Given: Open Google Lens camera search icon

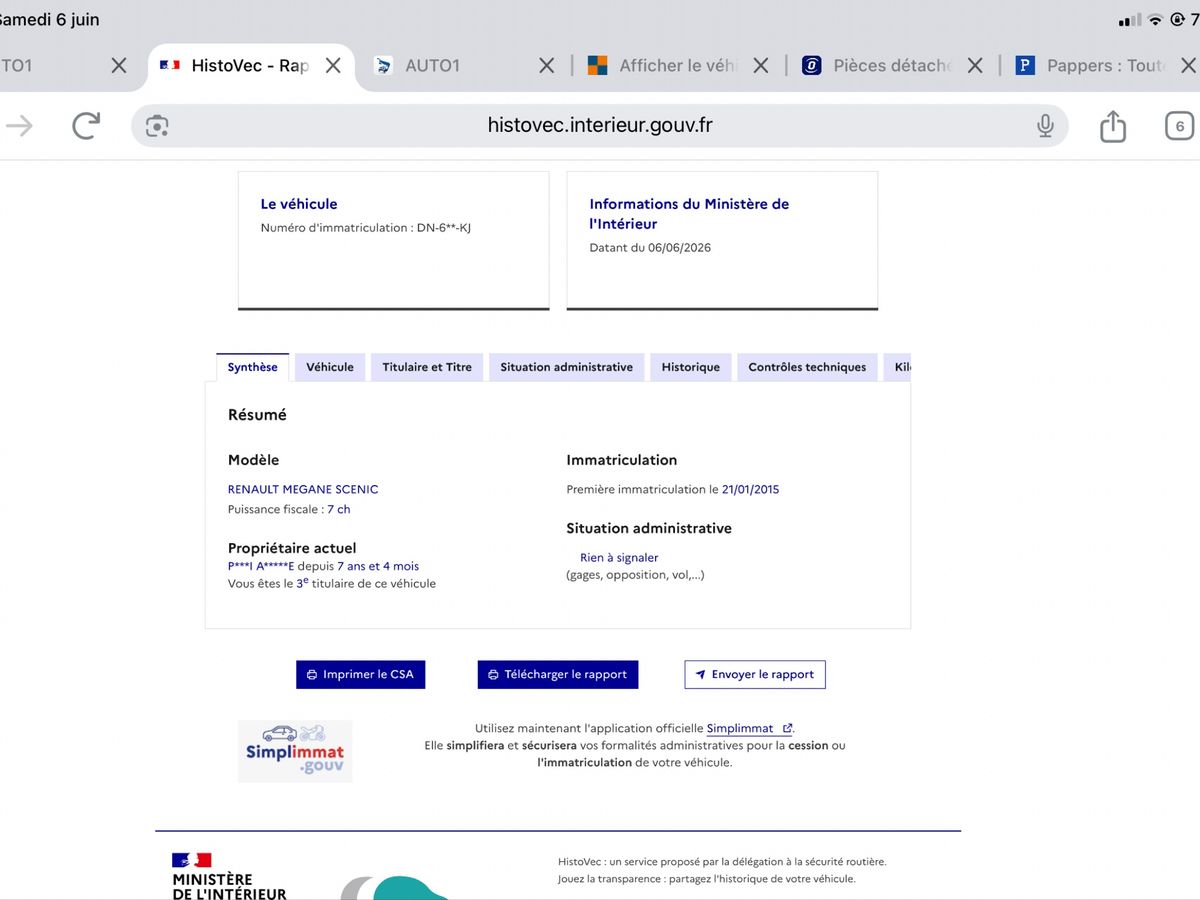Looking at the screenshot, I should tap(157, 126).
